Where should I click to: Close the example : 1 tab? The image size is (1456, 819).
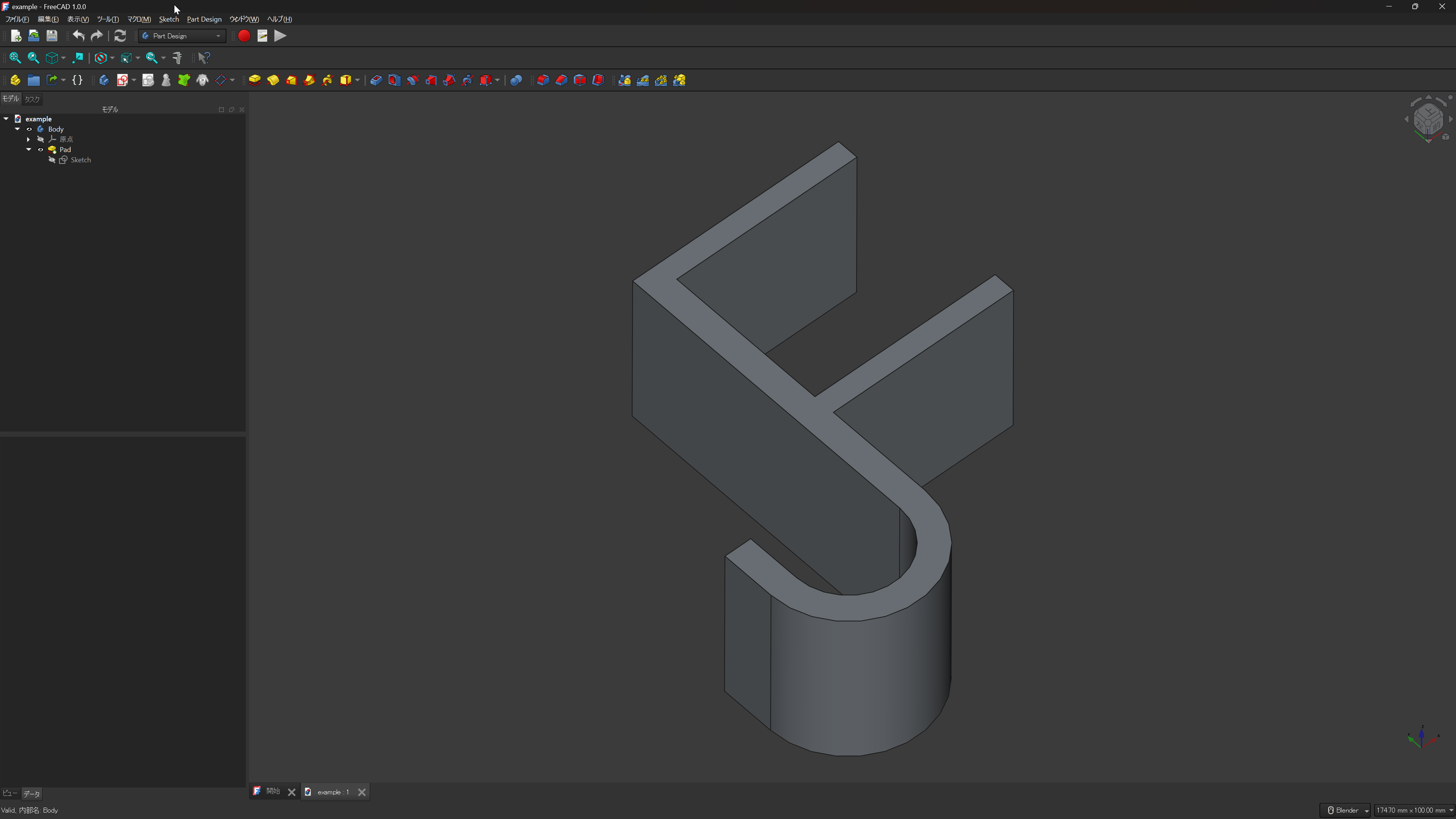click(362, 792)
